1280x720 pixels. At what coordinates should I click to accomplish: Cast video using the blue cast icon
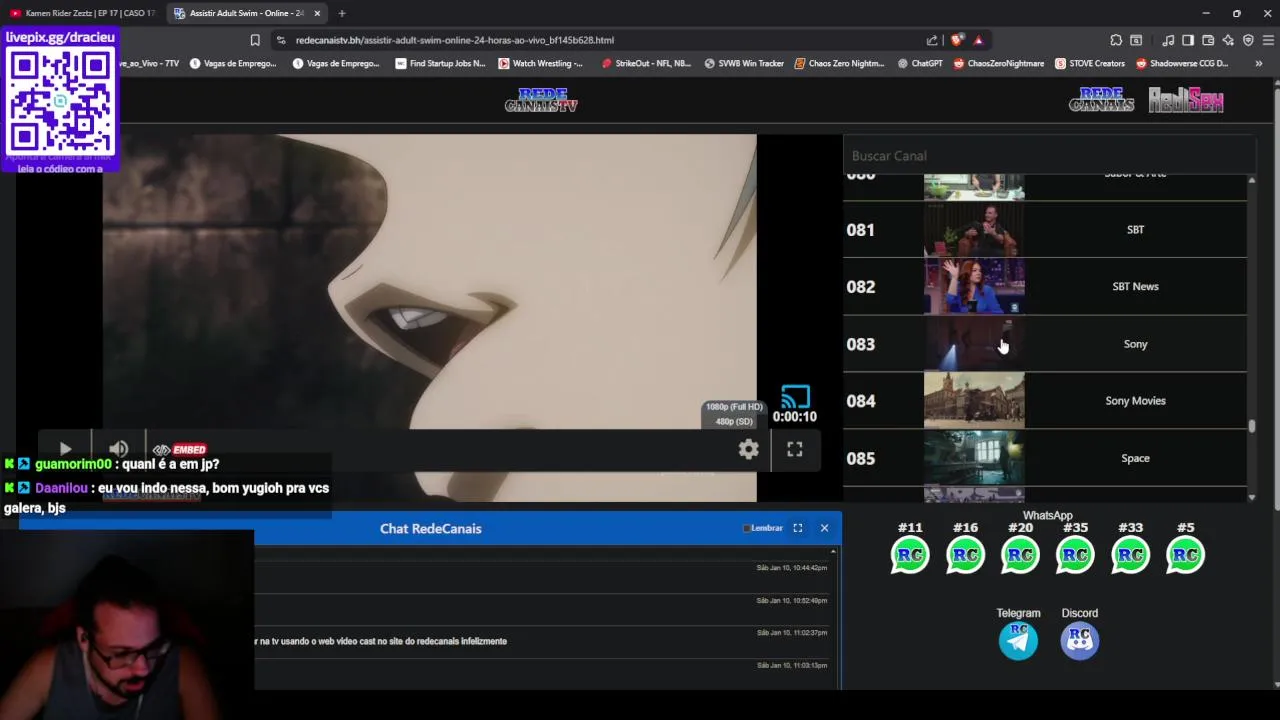tap(796, 397)
